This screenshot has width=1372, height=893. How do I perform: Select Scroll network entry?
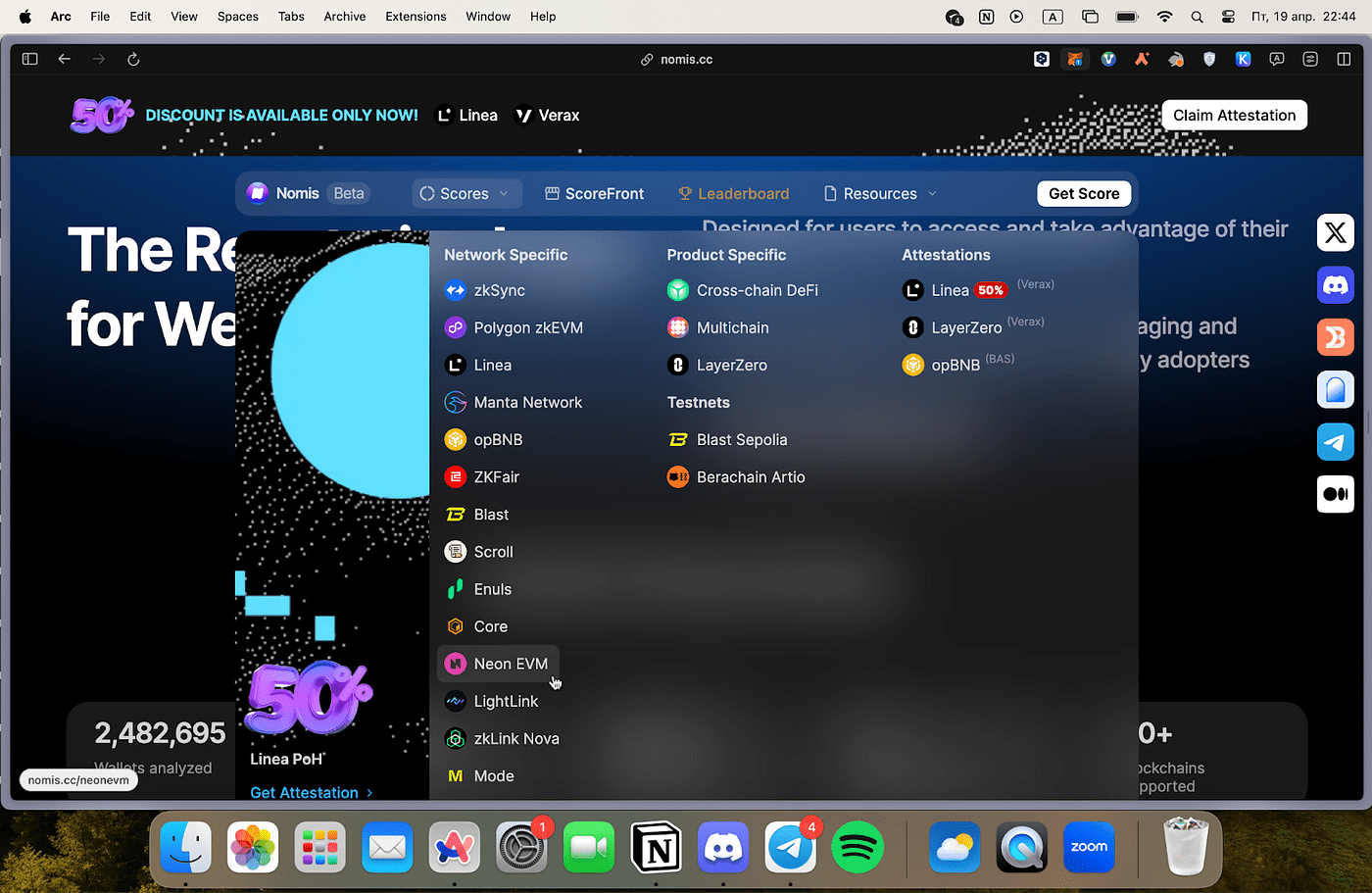[479, 552]
